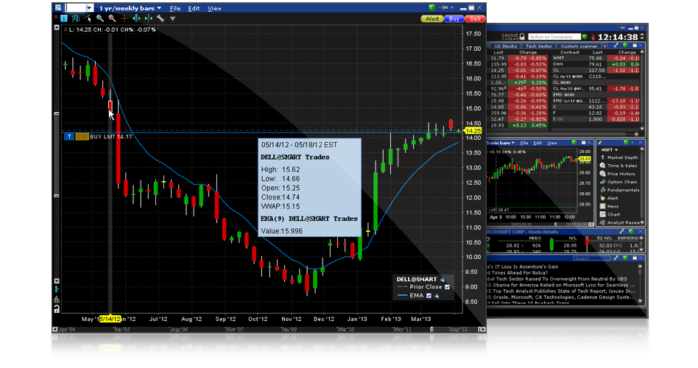Open the news panel wrench icon

pos(616,258)
